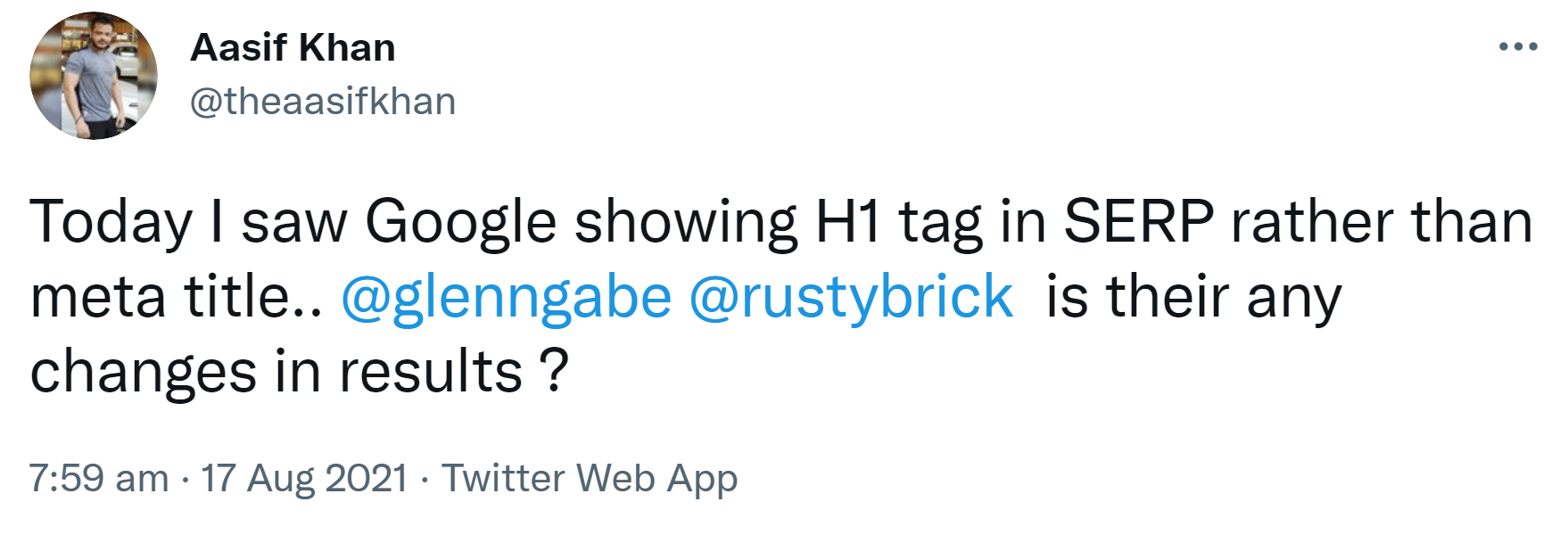Screen dimensions: 1568x535
Task: Click the word SERP in the tweet
Action: pos(1138,221)
